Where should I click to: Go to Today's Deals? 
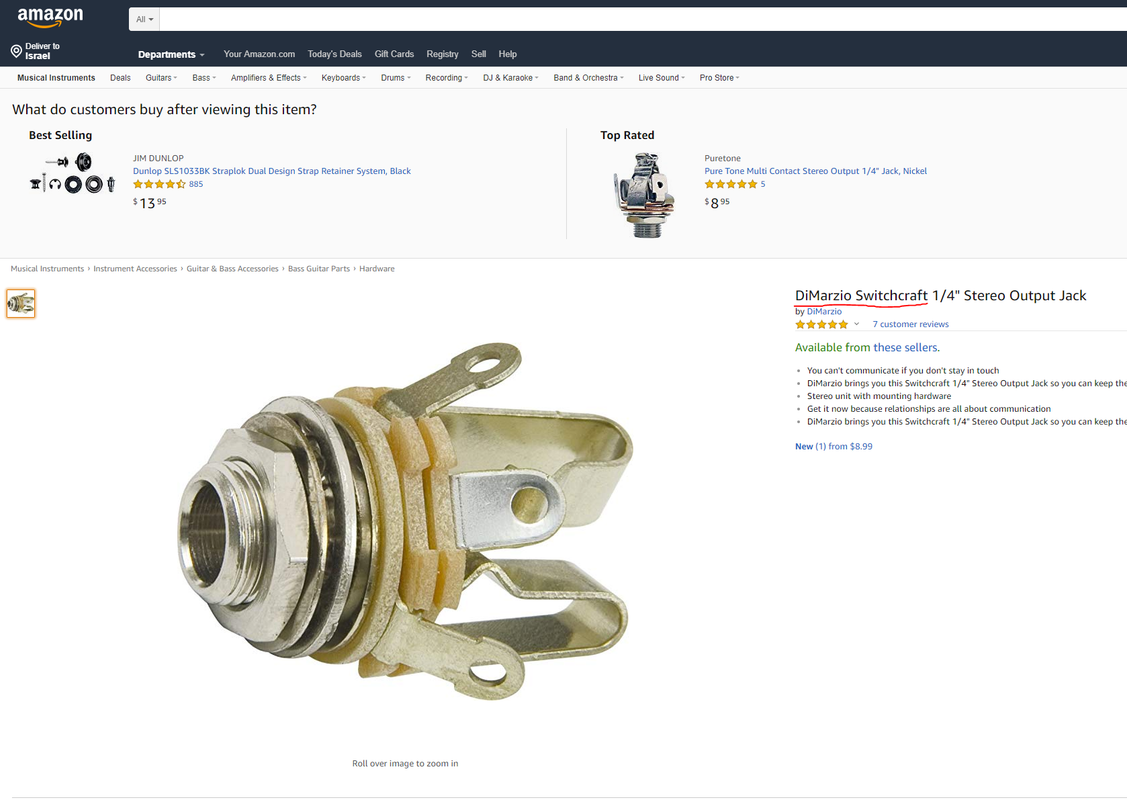pyautogui.click(x=334, y=54)
